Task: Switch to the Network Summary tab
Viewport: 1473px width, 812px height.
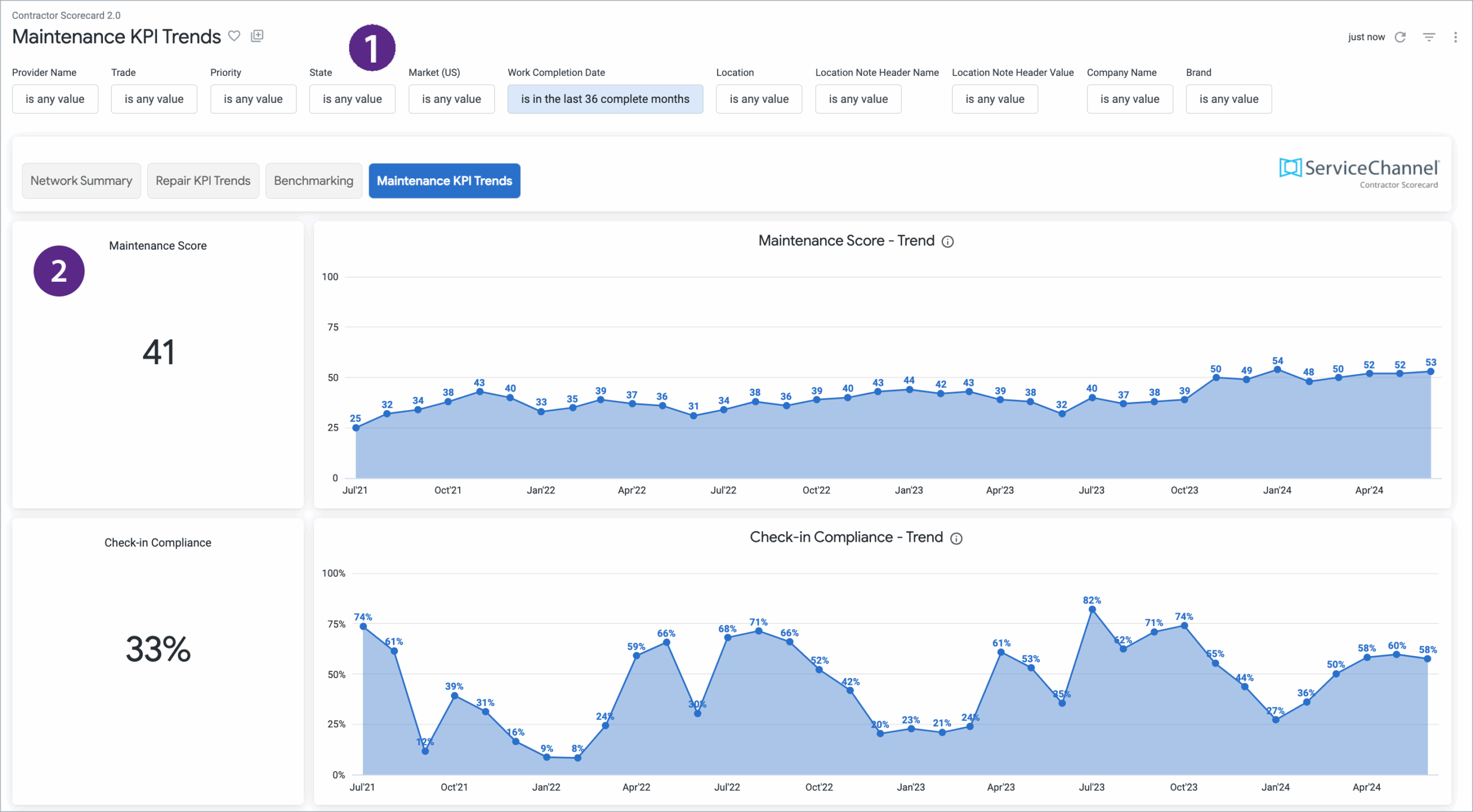Action: click(81, 181)
